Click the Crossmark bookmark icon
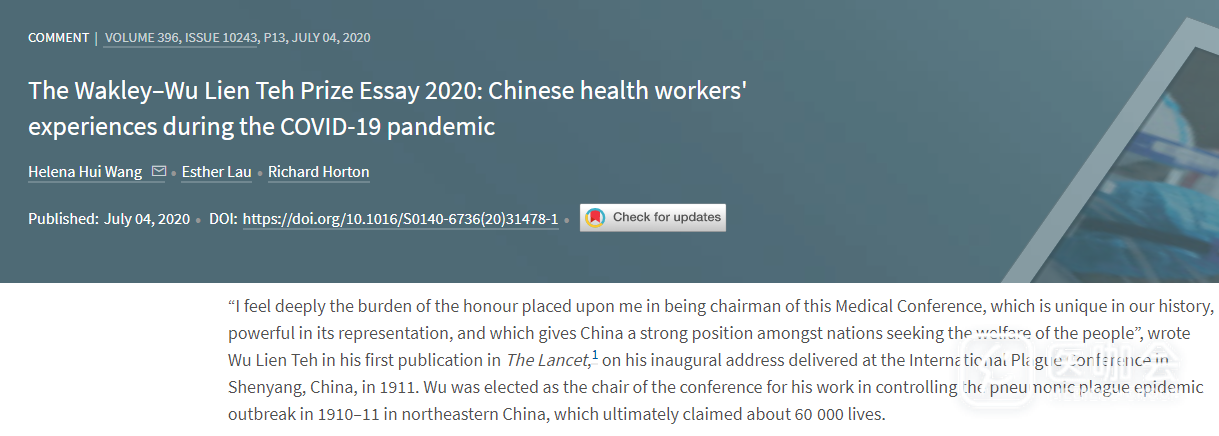The height and width of the screenshot is (436, 1219). [x=595, y=217]
